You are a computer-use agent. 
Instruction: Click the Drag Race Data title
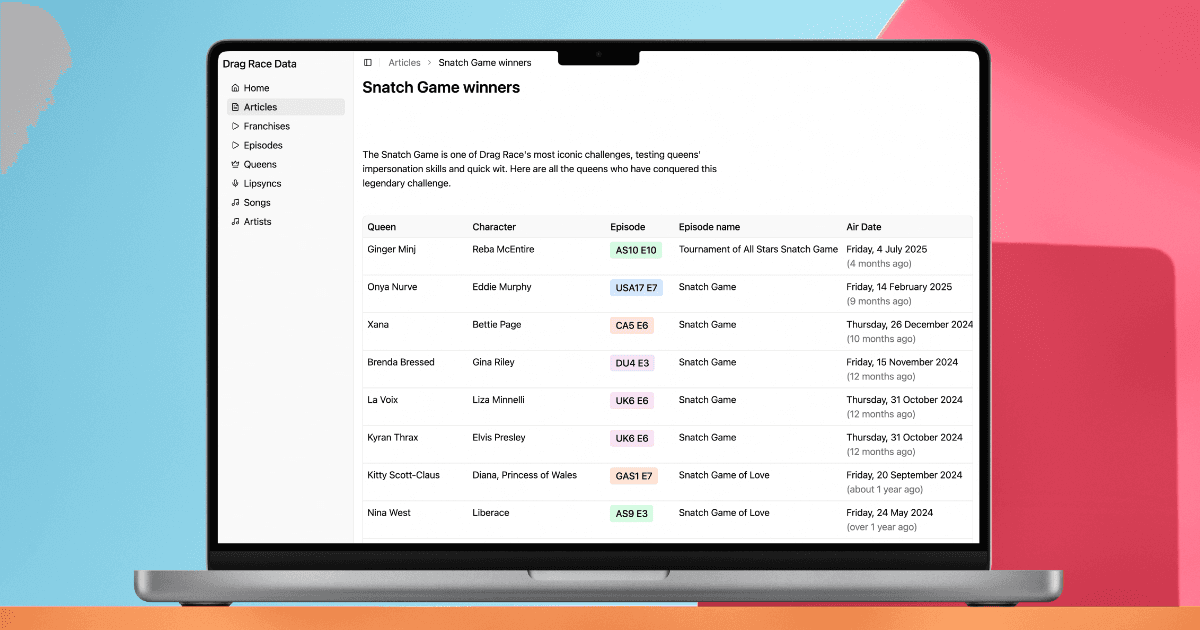tap(259, 64)
